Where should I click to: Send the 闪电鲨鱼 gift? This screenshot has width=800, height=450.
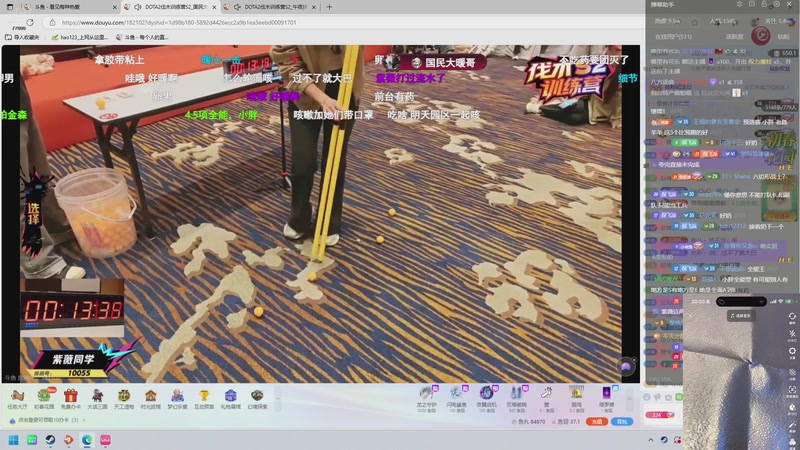pyautogui.click(x=456, y=398)
